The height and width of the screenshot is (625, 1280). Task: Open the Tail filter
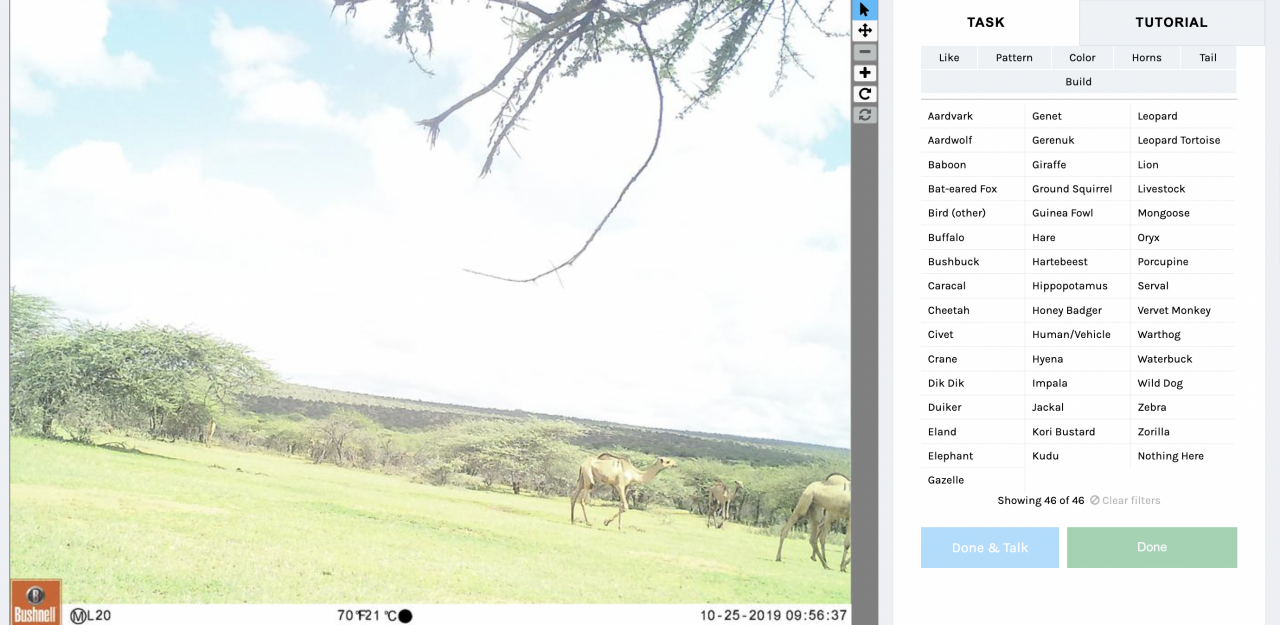(x=1208, y=58)
